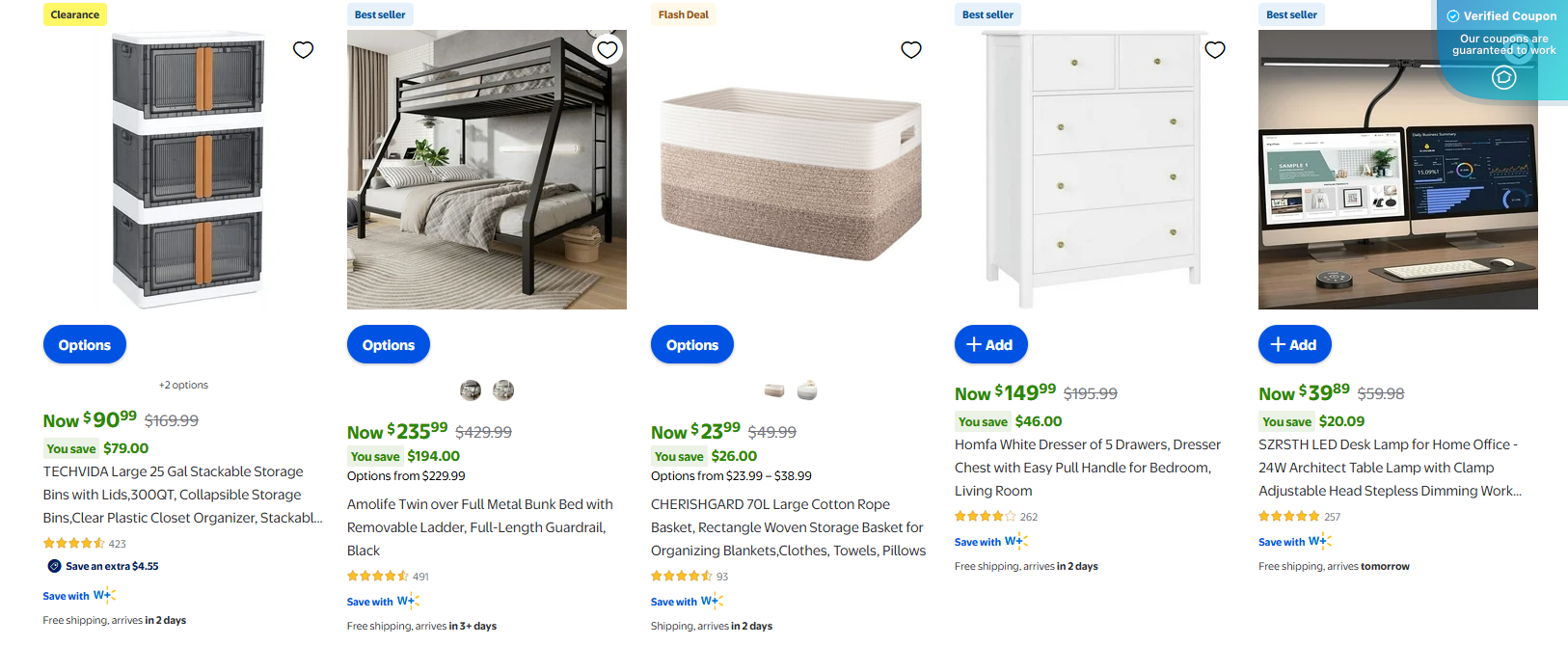
Task: Click the price tag icon next to Save an extra $4.55
Action: 52,566
